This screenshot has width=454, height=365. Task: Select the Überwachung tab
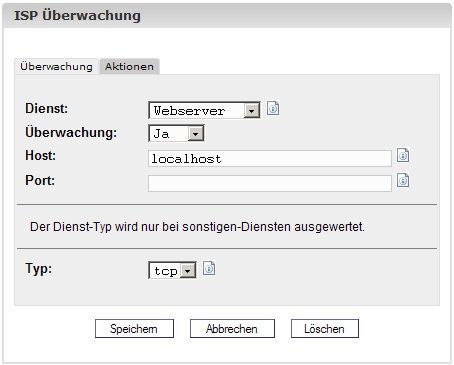click(x=56, y=66)
